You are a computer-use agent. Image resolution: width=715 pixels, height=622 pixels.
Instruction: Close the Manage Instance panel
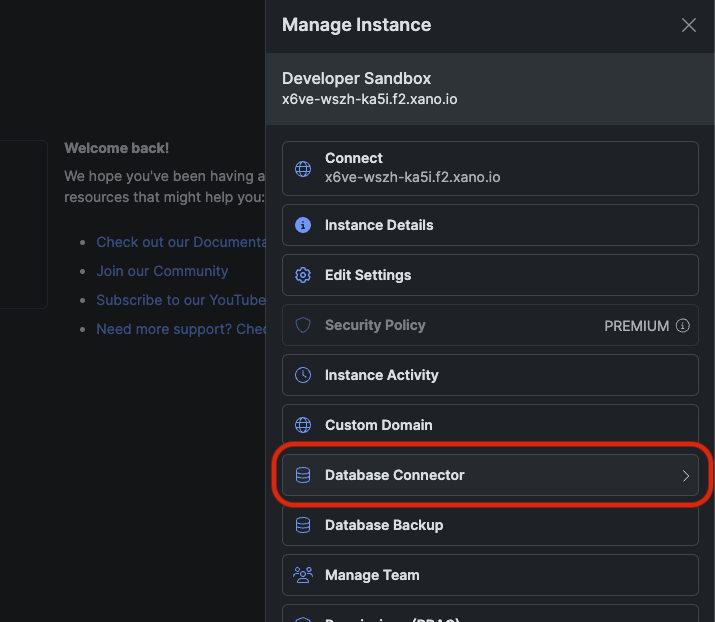coord(689,25)
